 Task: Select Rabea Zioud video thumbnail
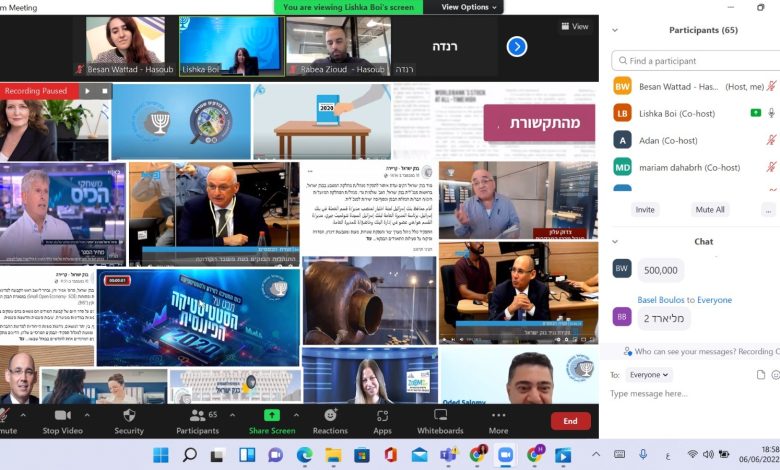[339, 46]
